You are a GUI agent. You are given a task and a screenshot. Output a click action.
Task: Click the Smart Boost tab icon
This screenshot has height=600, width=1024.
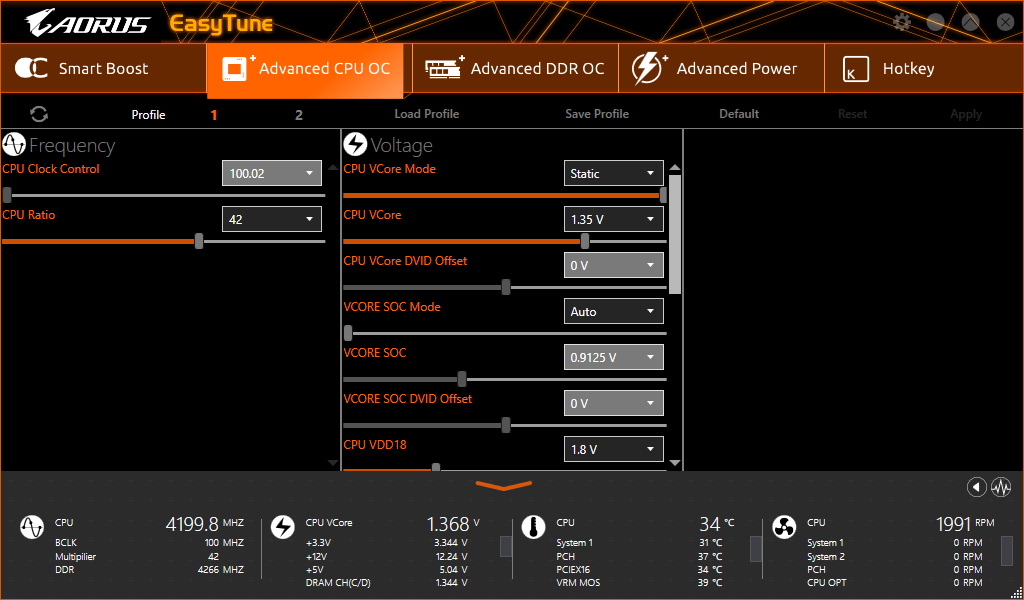(x=31, y=69)
